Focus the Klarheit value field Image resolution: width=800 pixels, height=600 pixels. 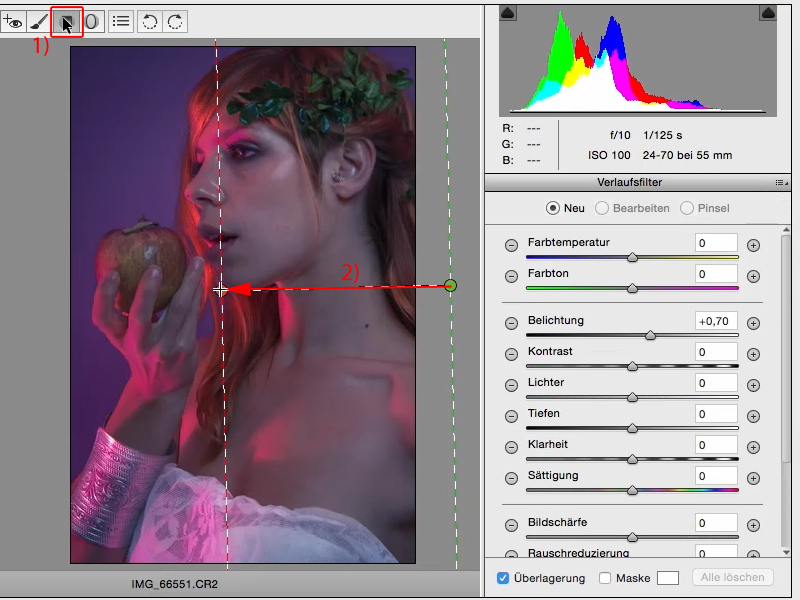[716, 445]
